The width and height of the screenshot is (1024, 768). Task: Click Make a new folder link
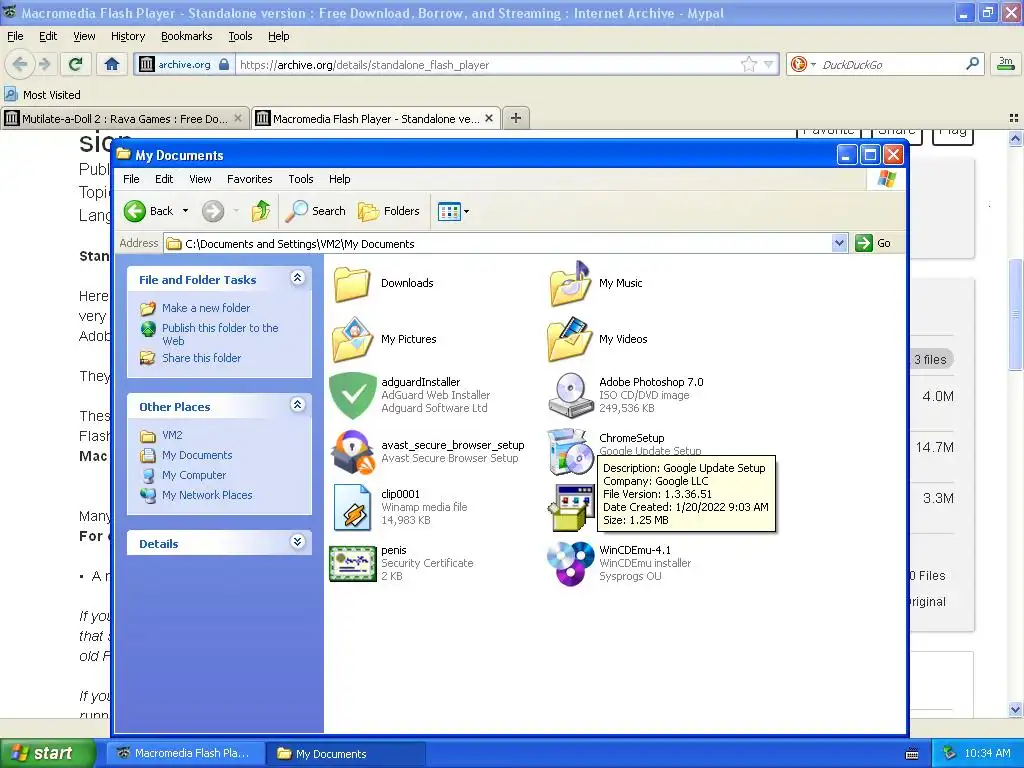click(206, 308)
